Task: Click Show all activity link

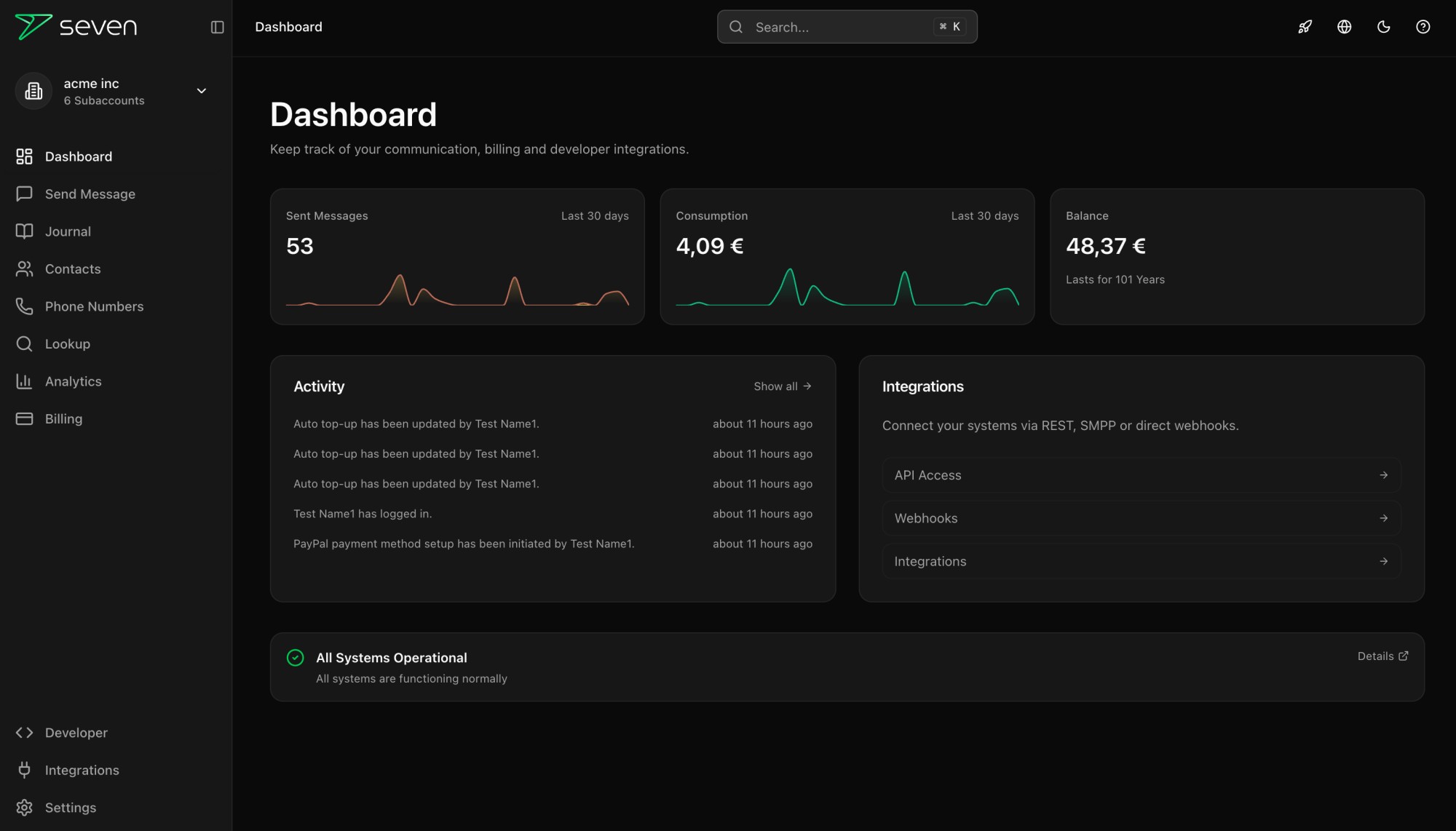Action: [x=782, y=386]
